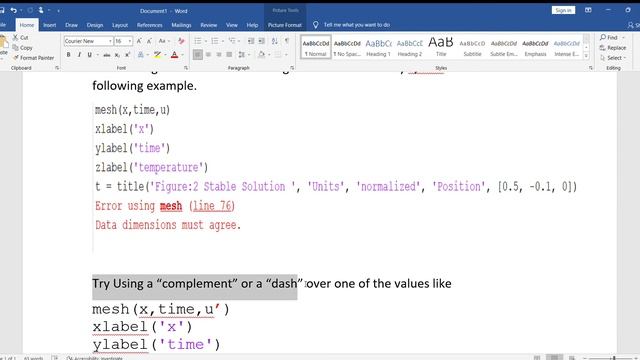640x360 pixels.
Task: Click the 'Data dimensions must agree.' error text
Action: point(168,225)
